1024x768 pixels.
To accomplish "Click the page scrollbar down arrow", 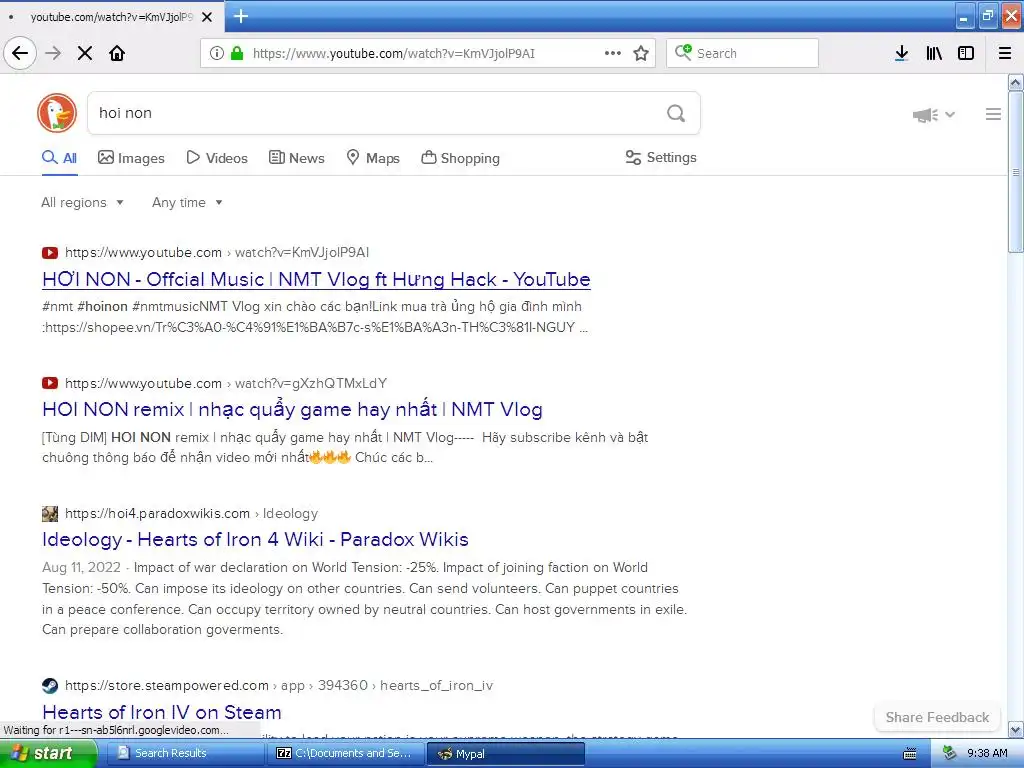I will [x=1016, y=729].
